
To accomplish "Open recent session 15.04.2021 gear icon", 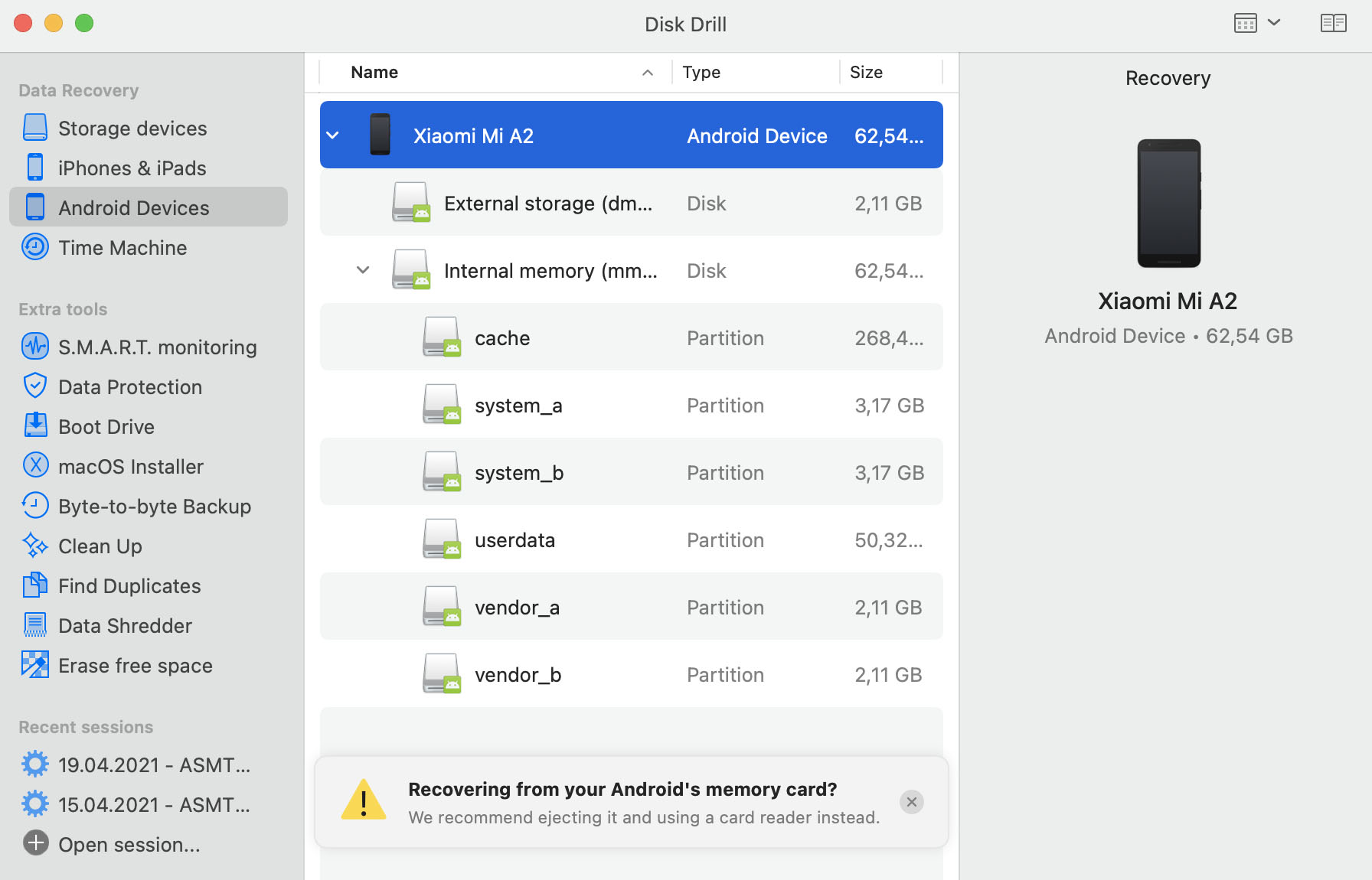I will [x=35, y=804].
